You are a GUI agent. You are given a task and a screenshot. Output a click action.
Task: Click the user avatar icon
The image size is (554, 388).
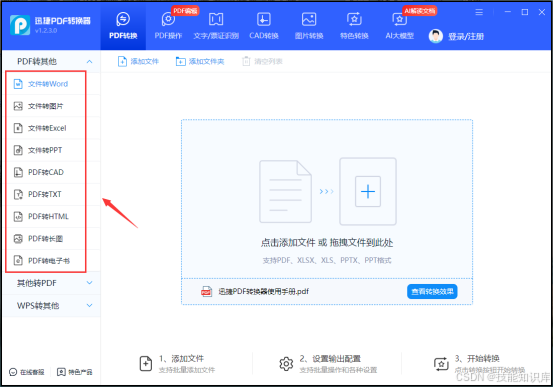(x=436, y=36)
